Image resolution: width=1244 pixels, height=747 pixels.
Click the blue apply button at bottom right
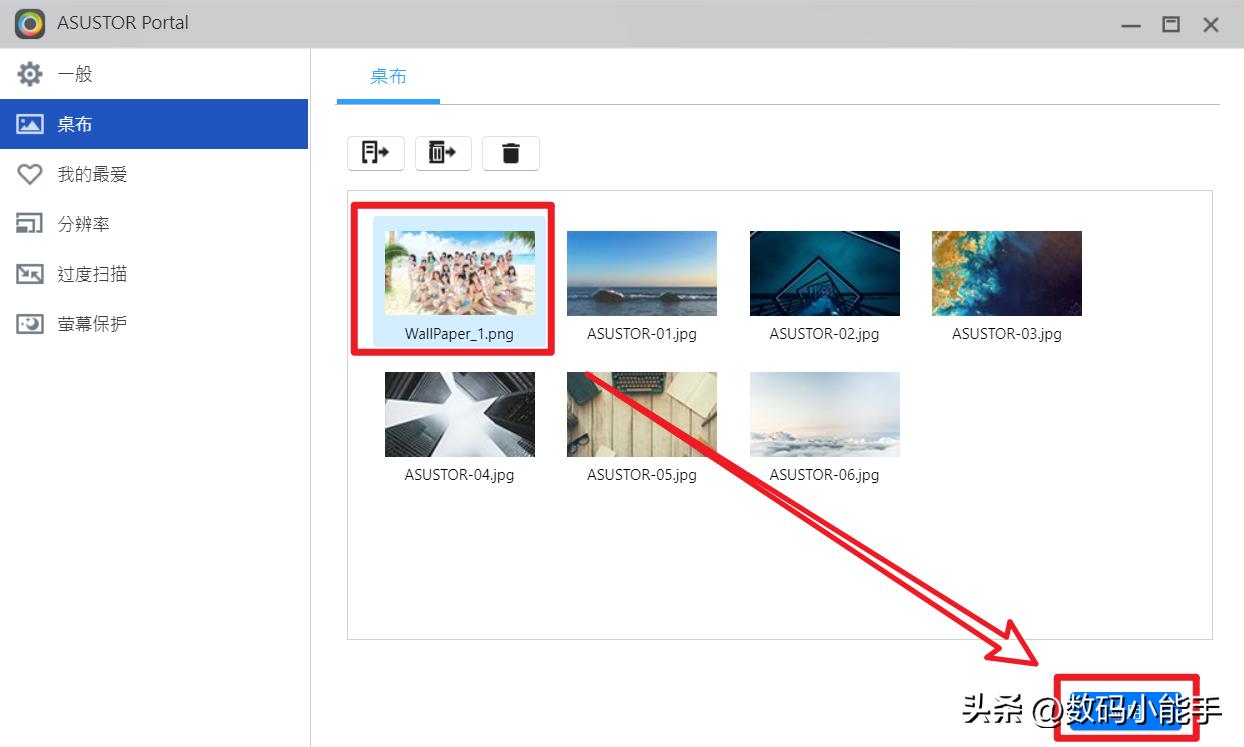pos(1125,709)
